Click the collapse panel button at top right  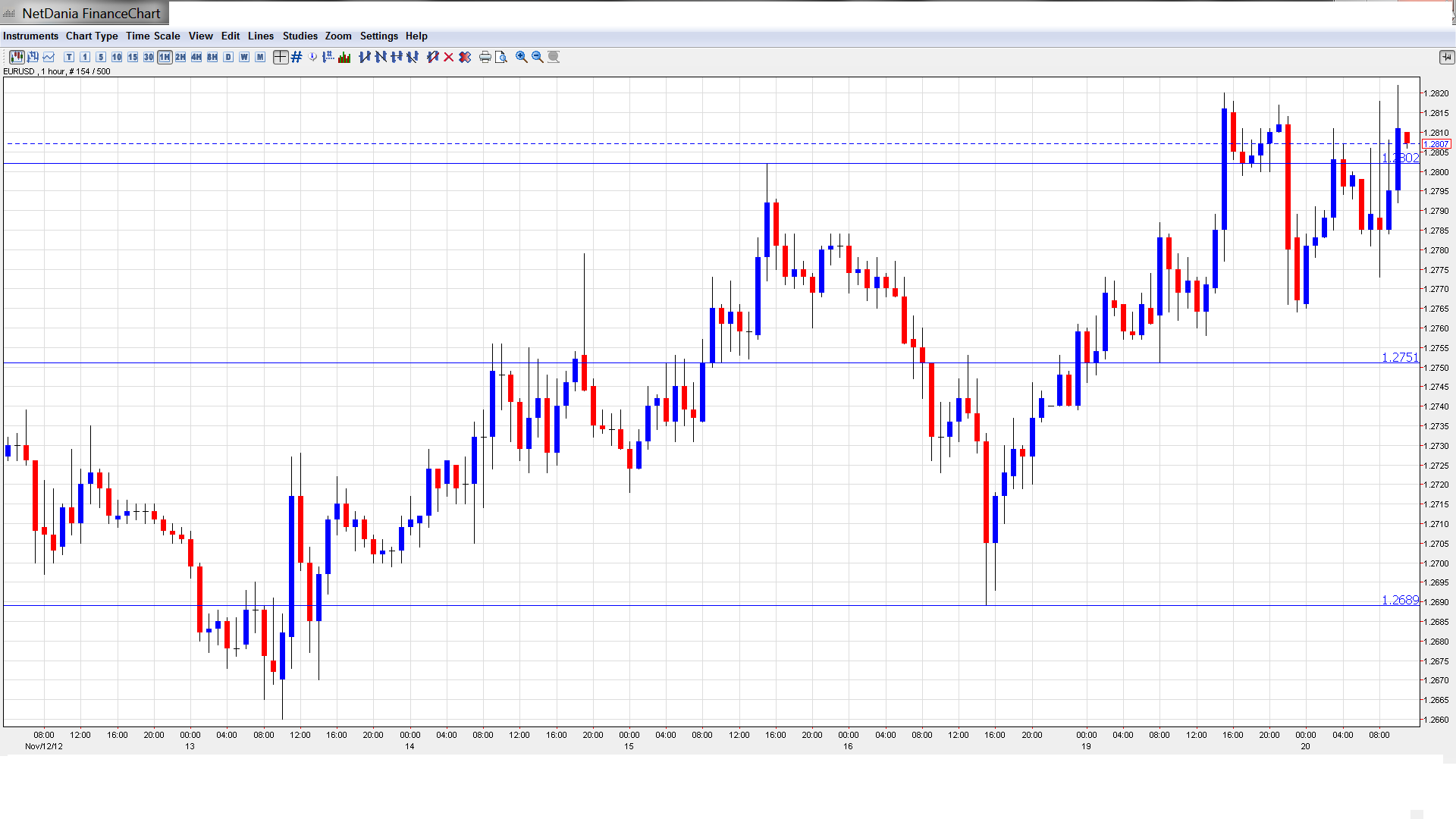coord(1446,57)
